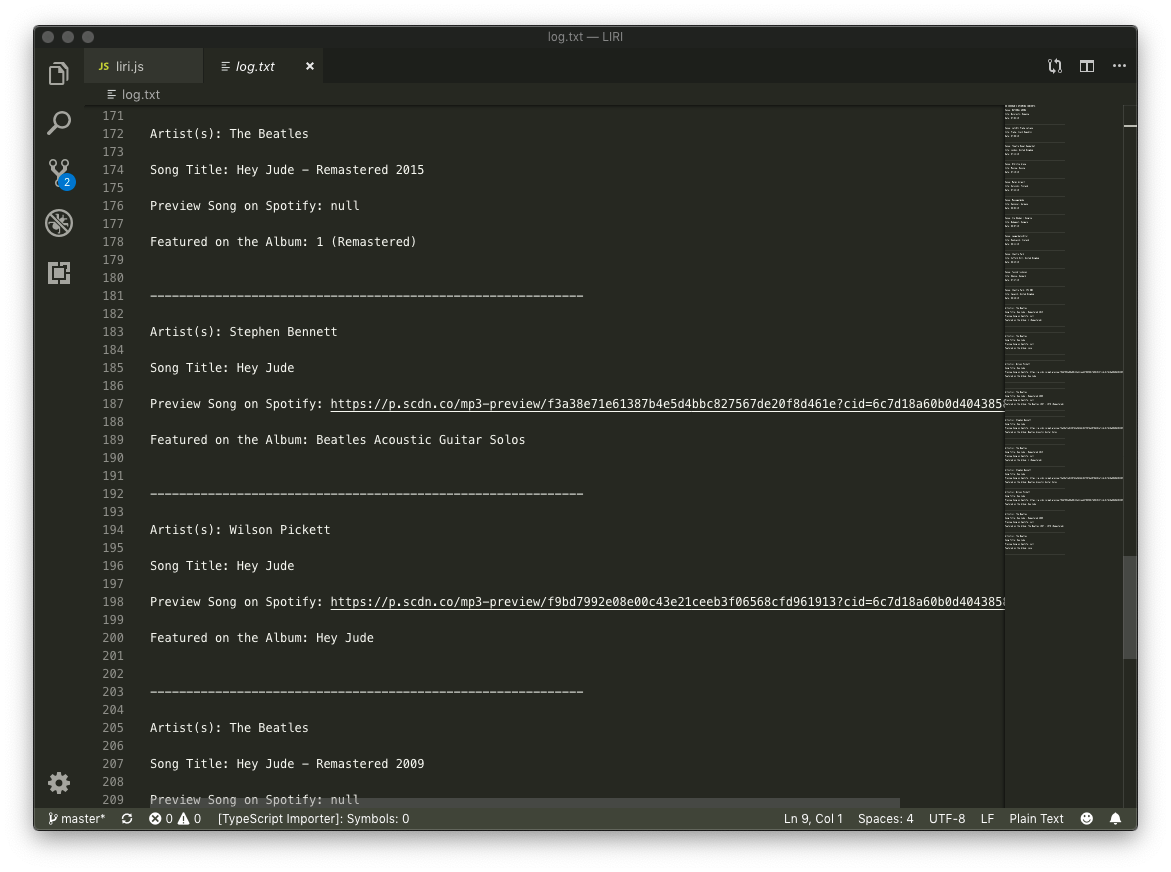The image size is (1171, 872).
Task: Click text 'Artist(s): Wilson Pickett'
Action: [240, 530]
